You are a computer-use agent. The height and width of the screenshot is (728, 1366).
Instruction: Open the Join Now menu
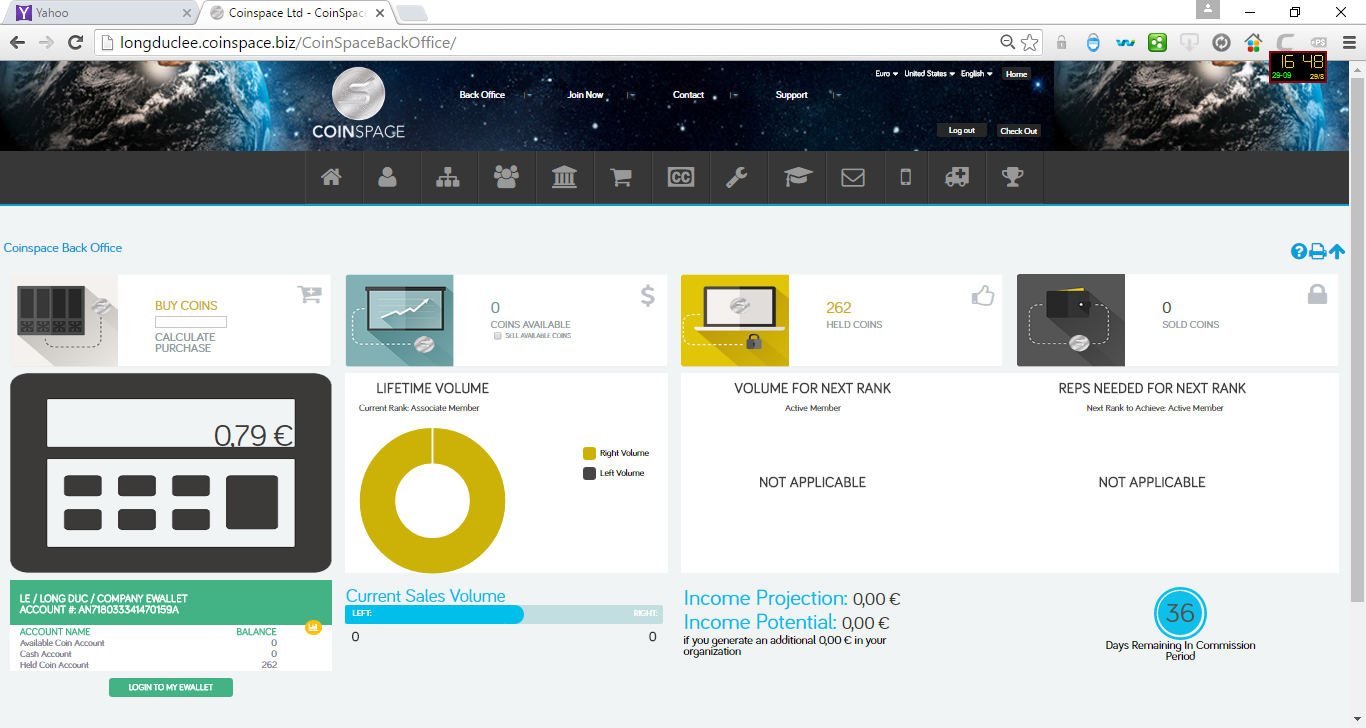coord(585,95)
